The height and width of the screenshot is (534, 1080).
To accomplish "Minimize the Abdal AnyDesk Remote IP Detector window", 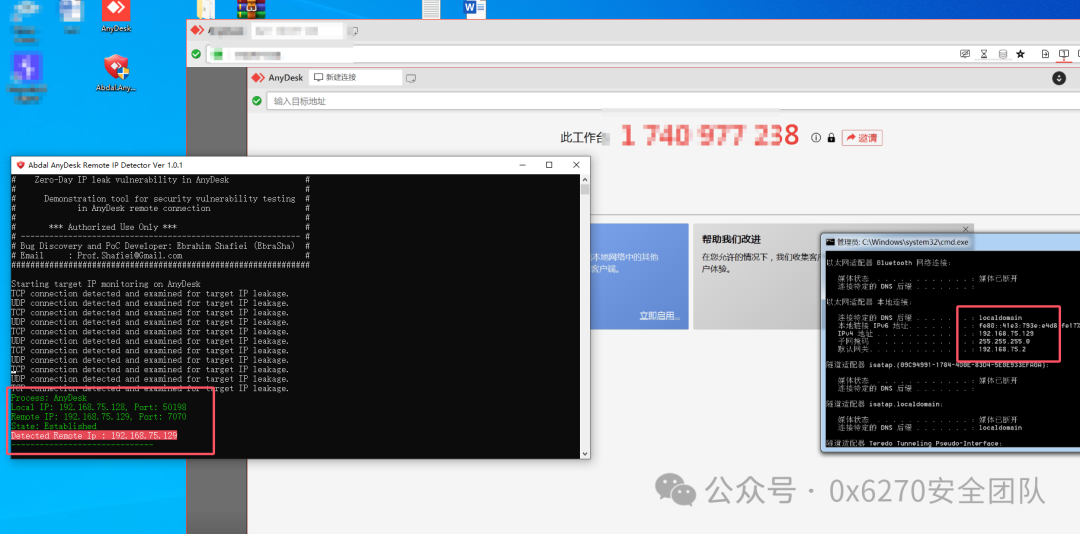I will (522, 165).
